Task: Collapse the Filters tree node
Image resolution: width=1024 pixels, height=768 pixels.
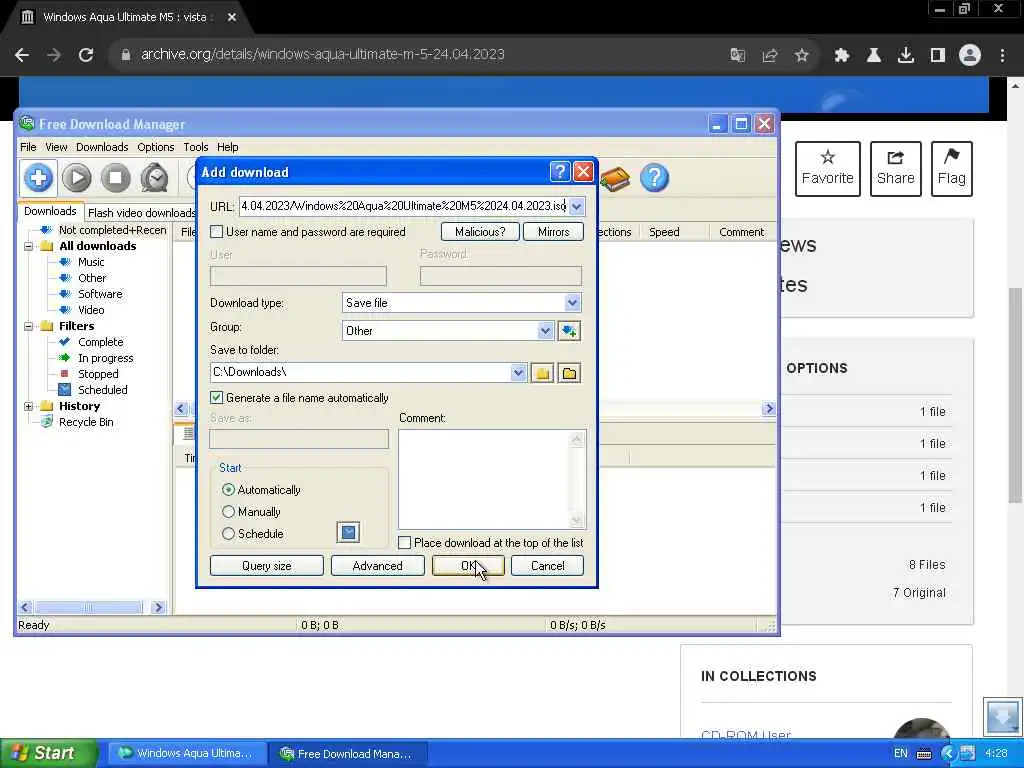Action: 28,326
